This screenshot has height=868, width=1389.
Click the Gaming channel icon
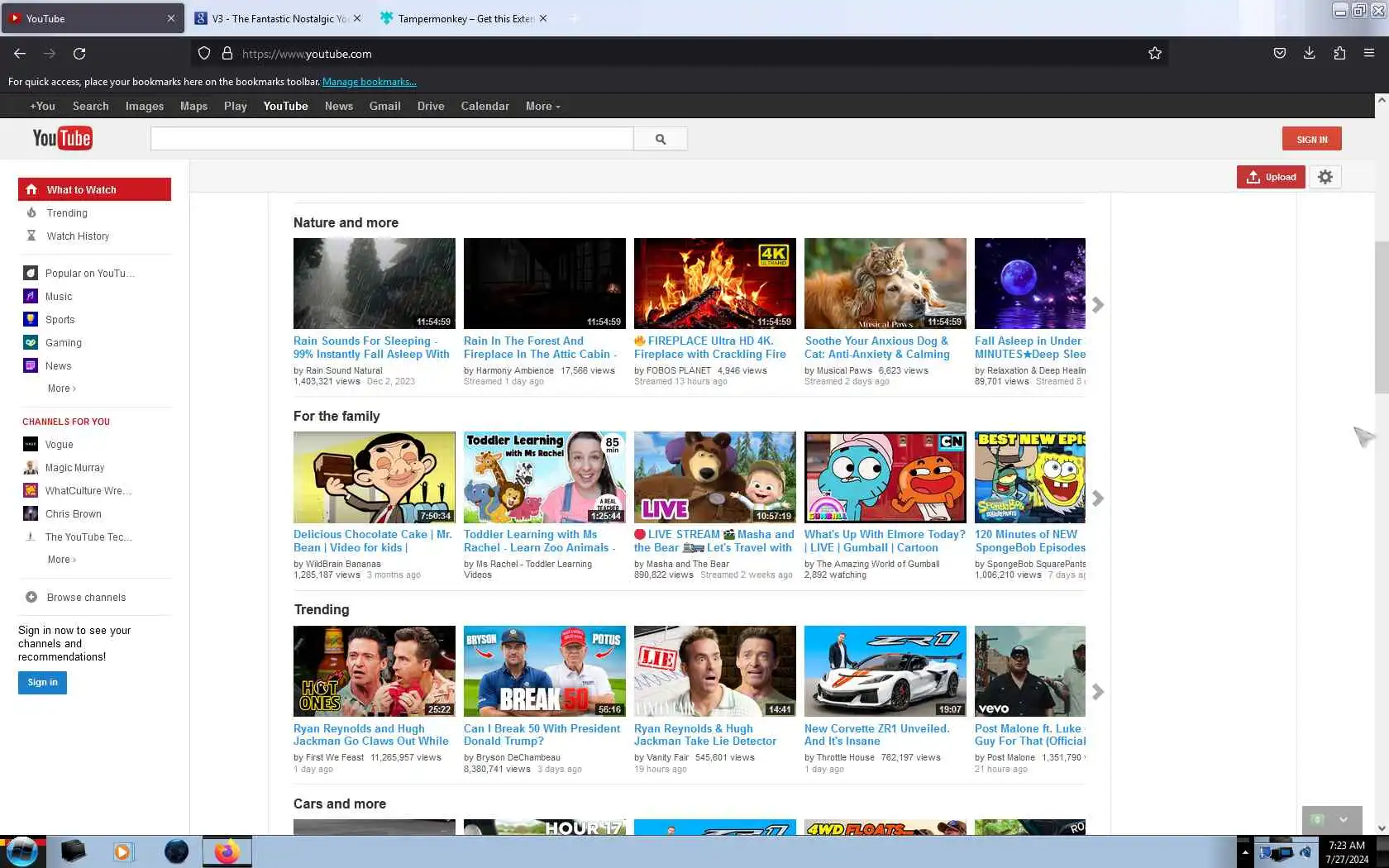pyautogui.click(x=31, y=342)
